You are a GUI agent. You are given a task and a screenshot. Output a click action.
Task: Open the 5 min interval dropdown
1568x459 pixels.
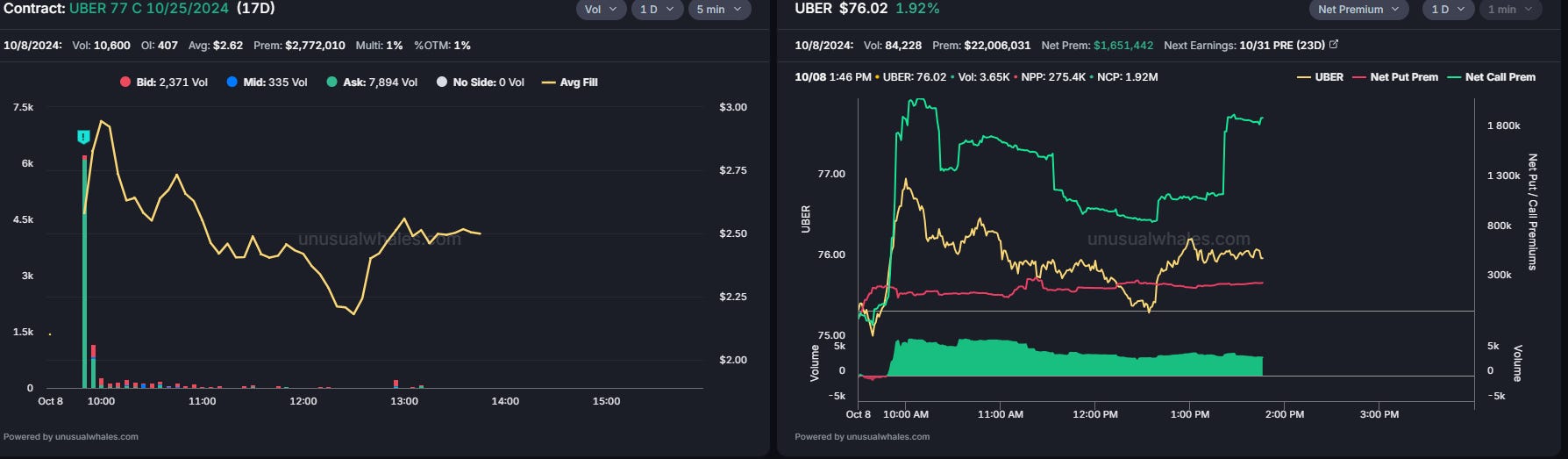pos(719,10)
